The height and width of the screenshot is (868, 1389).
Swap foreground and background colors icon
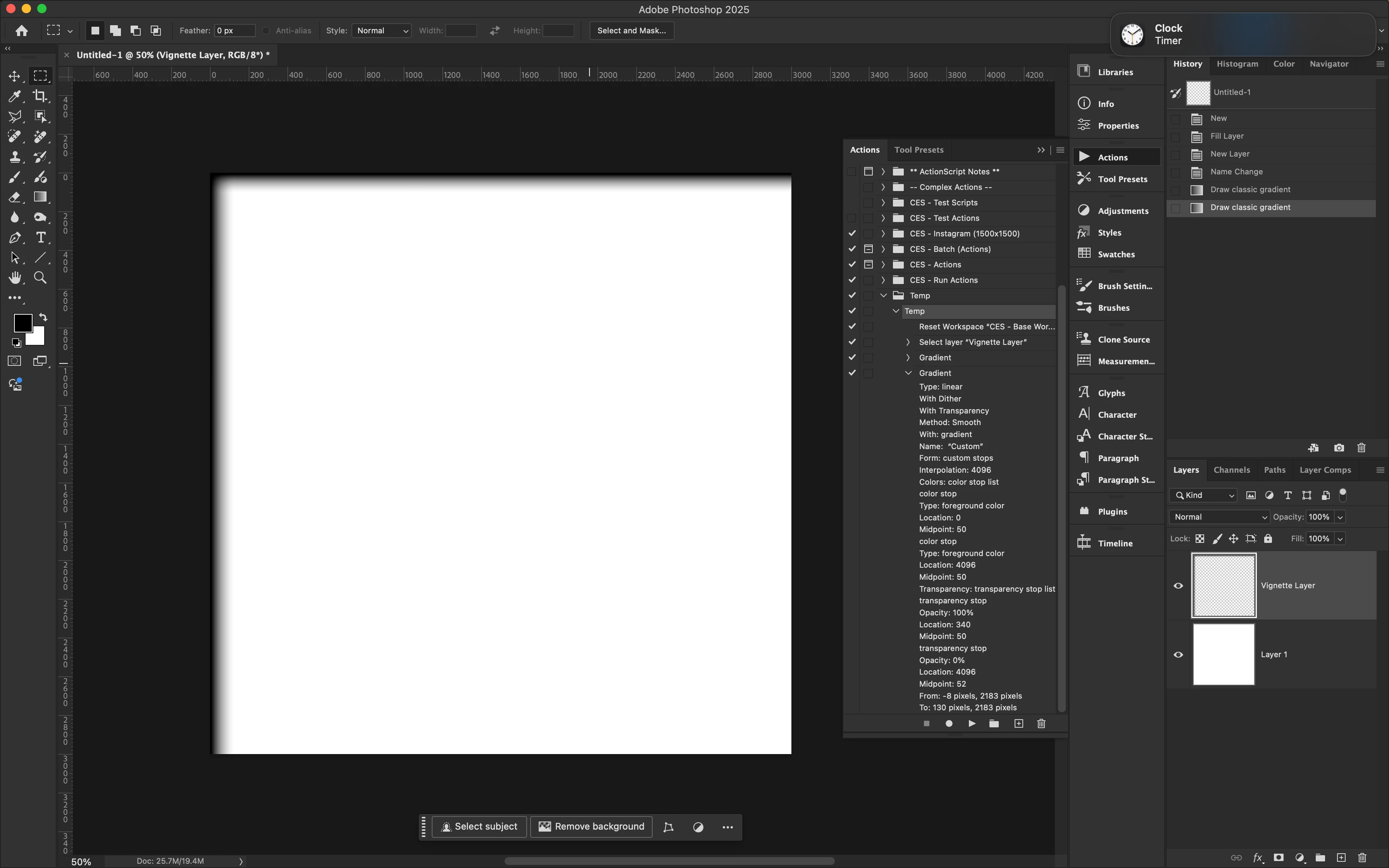point(43,317)
